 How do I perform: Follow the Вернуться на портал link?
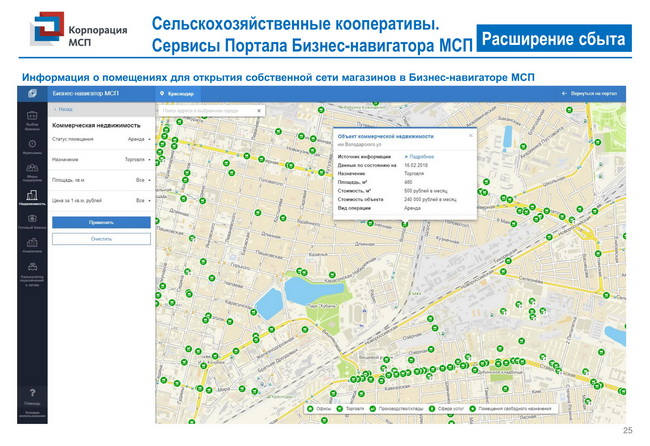pyautogui.click(x=597, y=92)
